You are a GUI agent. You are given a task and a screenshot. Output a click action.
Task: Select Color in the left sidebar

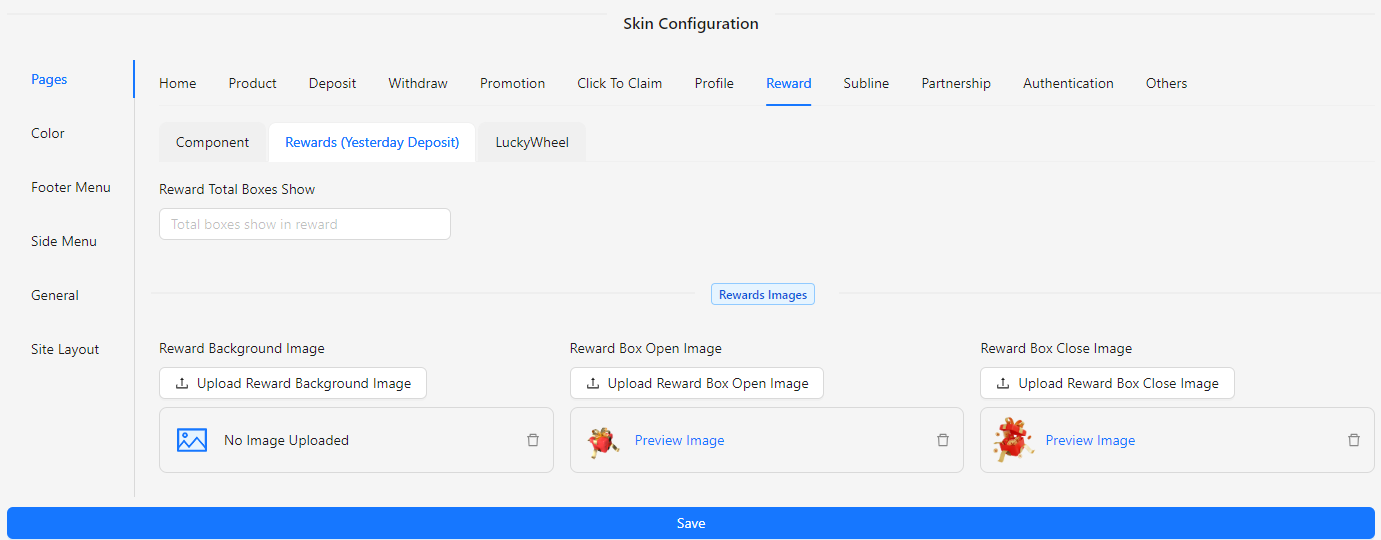click(48, 133)
